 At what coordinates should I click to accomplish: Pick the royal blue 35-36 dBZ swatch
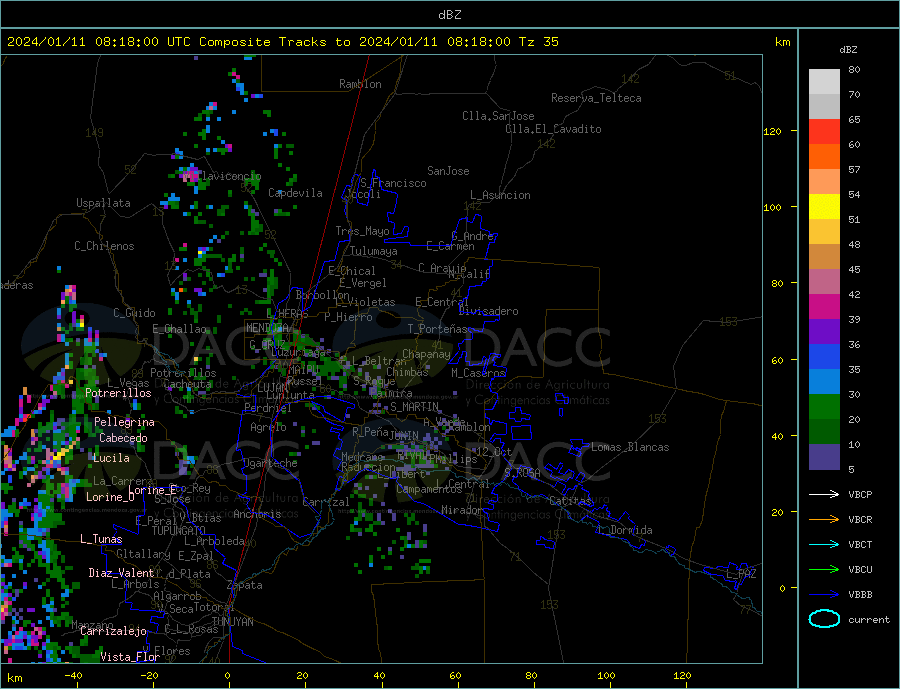824,357
